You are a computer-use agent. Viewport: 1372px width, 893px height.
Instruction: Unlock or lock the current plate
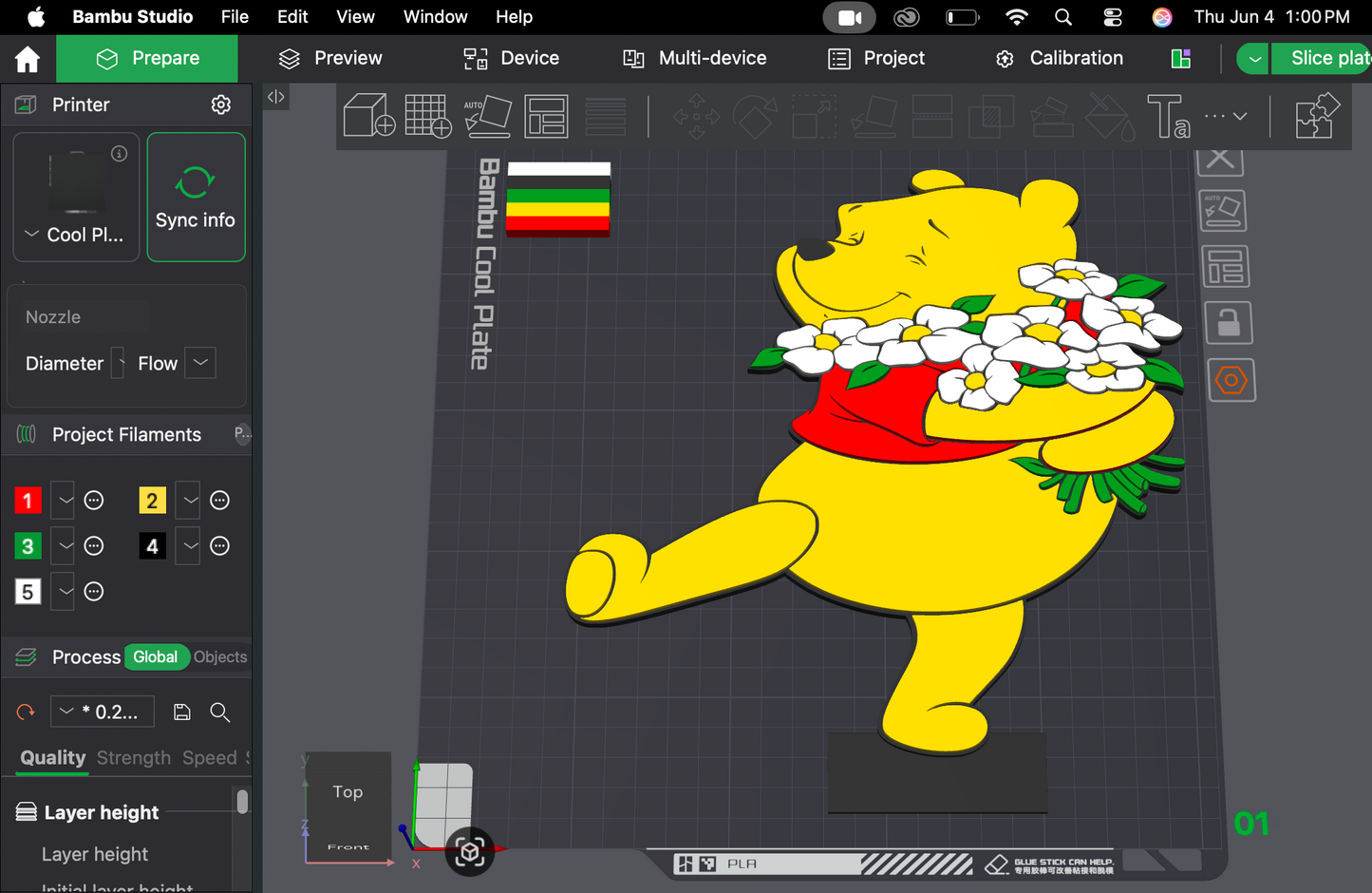pyautogui.click(x=1230, y=323)
